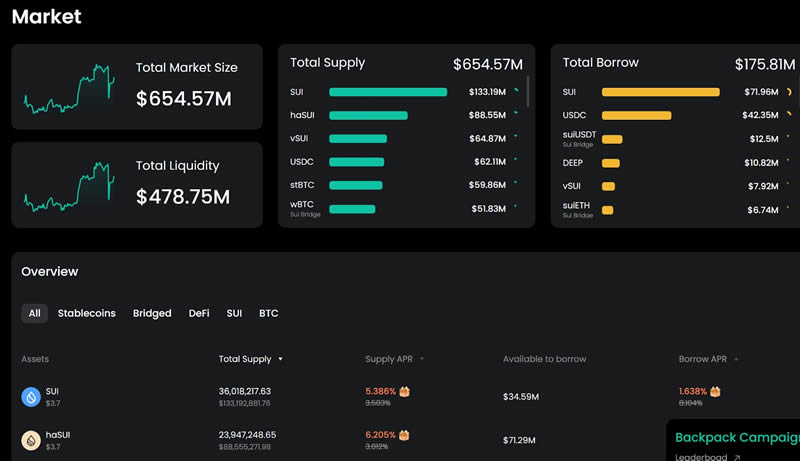Sort by the Total Supply column arrow
This screenshot has width=800, height=461.
[x=280, y=359]
